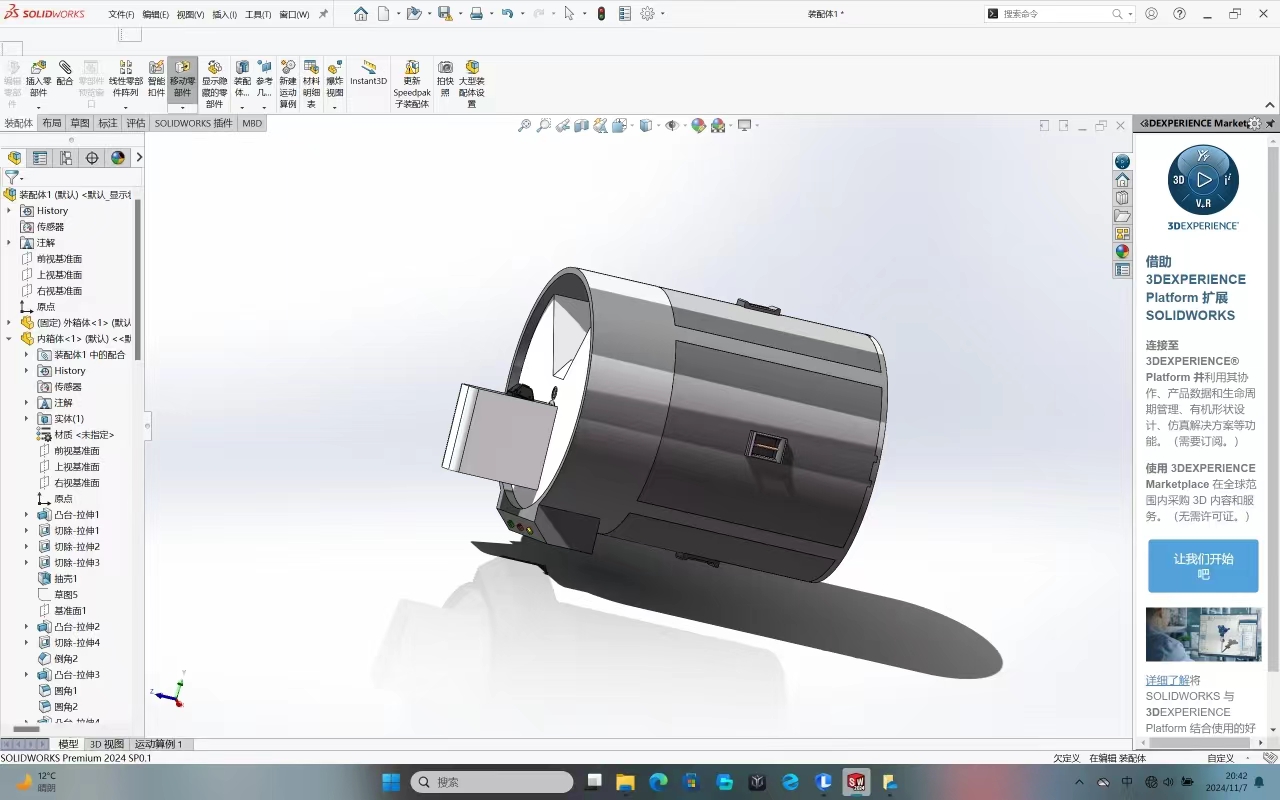Viewport: 1280px width, 800px height.
Task: Switch to the 3D 视图 bottom tab
Action: [107, 744]
